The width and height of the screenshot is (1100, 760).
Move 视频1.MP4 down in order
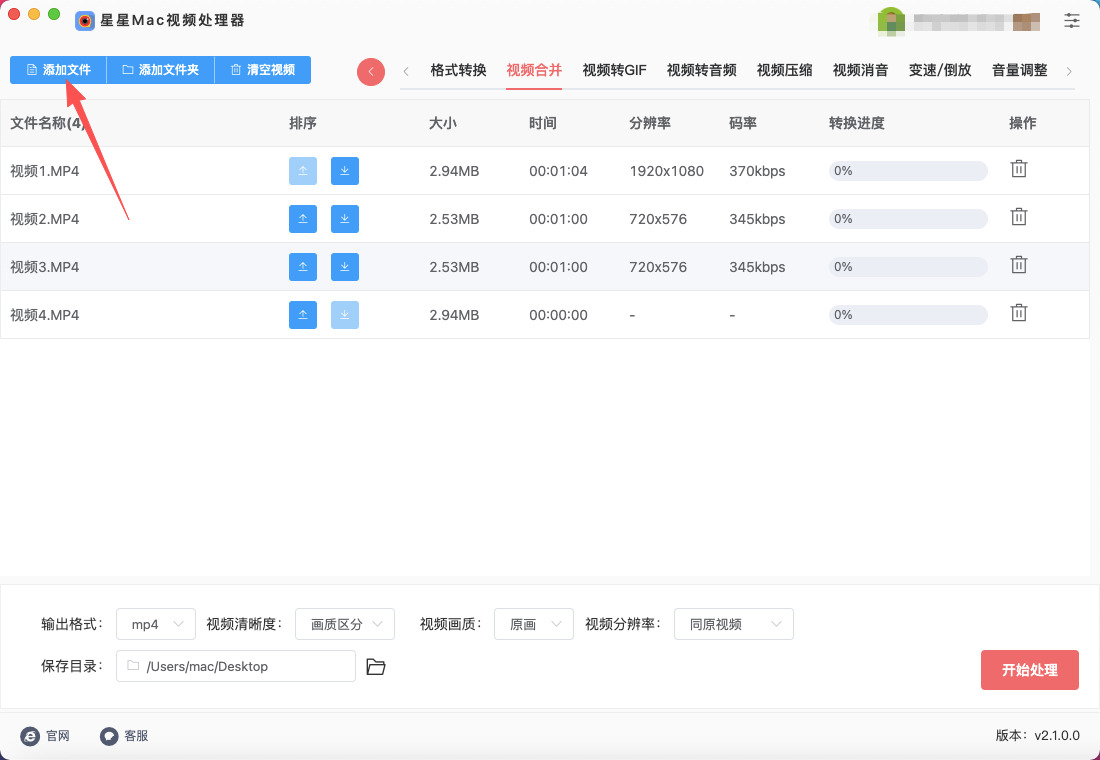[345, 171]
